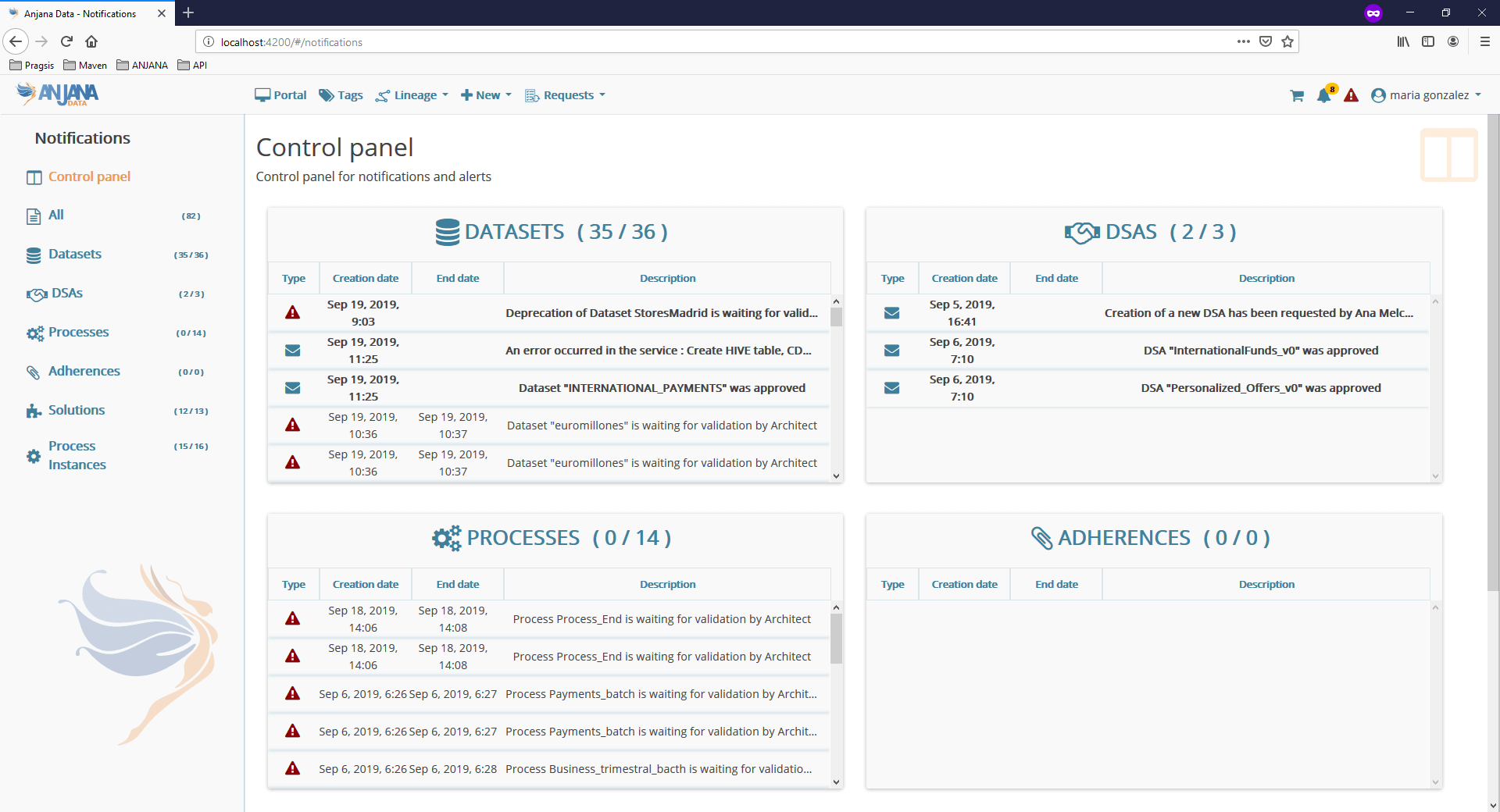The height and width of the screenshot is (812, 1500).
Task: Open the shopping cart icon
Action: pos(1297,95)
